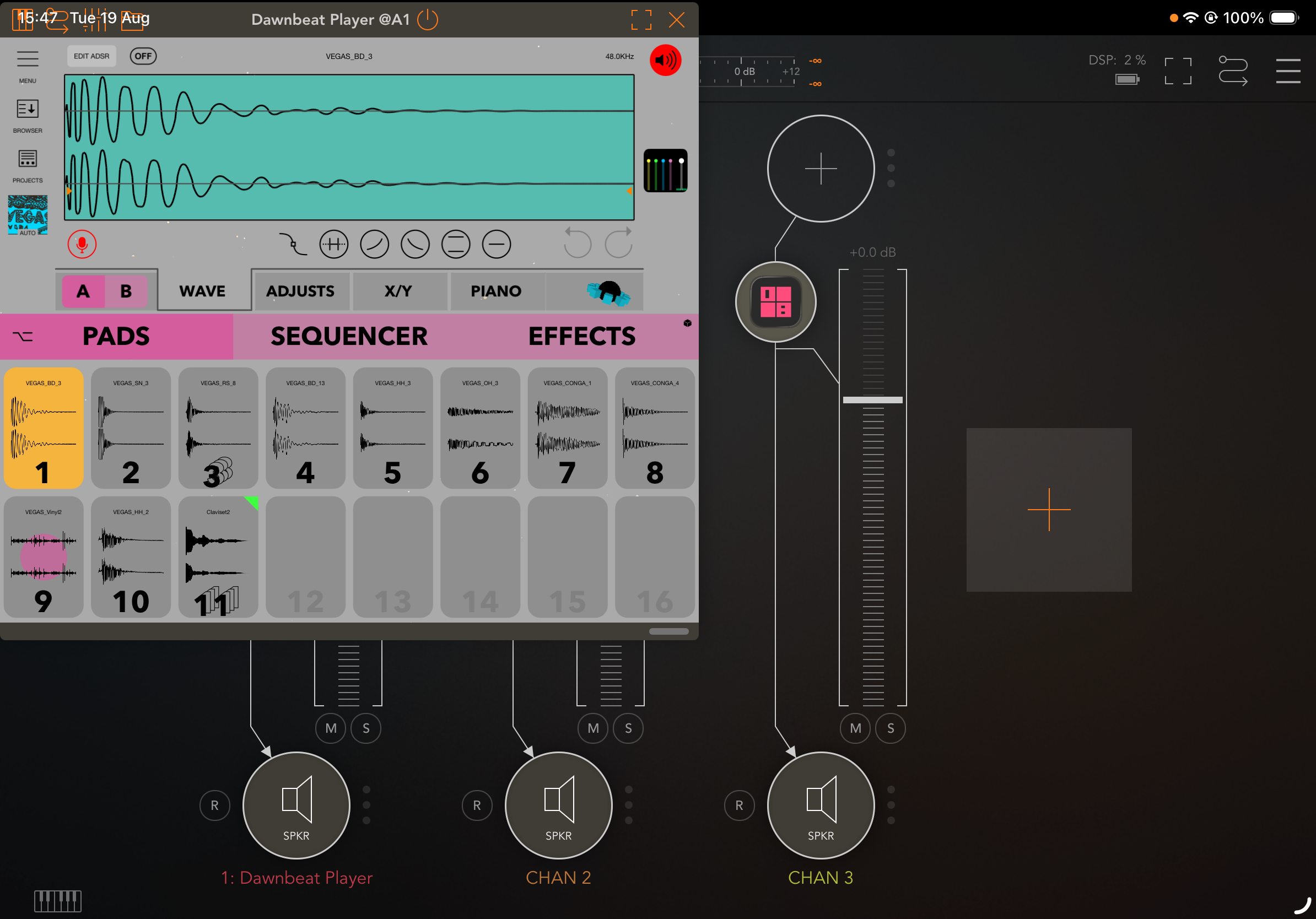Select pad 11 Claviset2
The image size is (1316, 919).
click(x=218, y=557)
